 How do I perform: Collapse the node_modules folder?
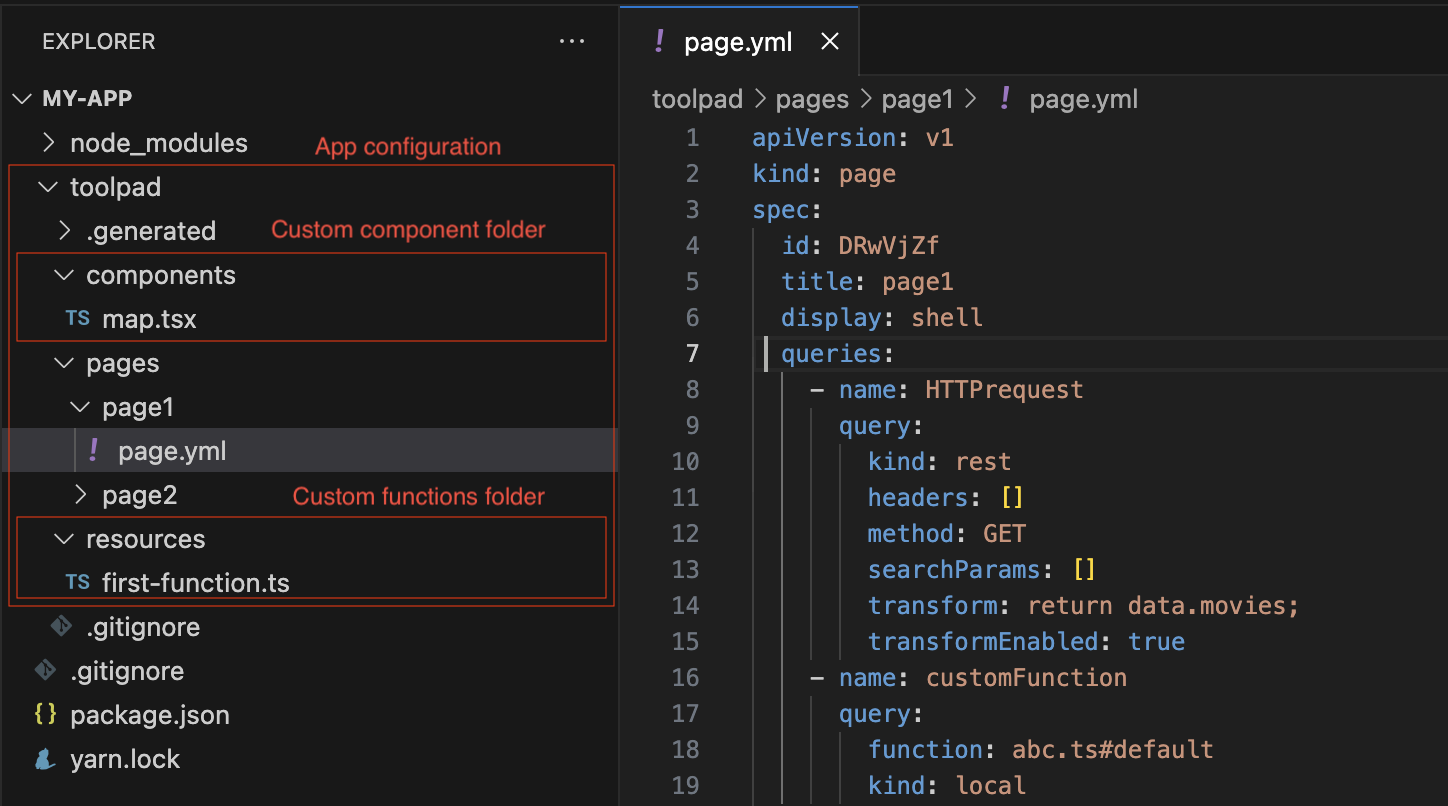tap(48, 143)
